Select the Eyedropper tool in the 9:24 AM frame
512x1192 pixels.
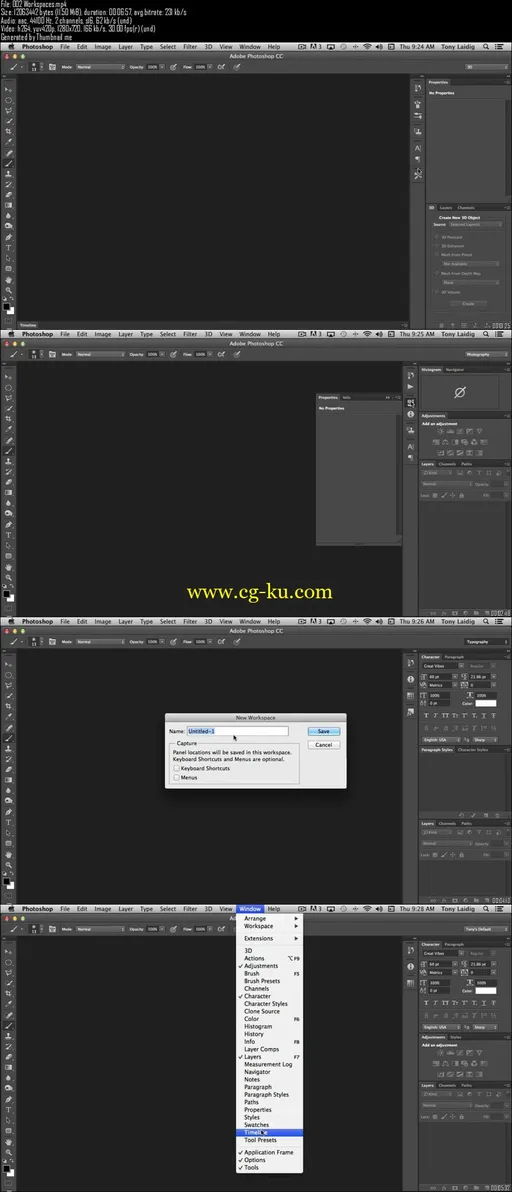(x=9, y=142)
